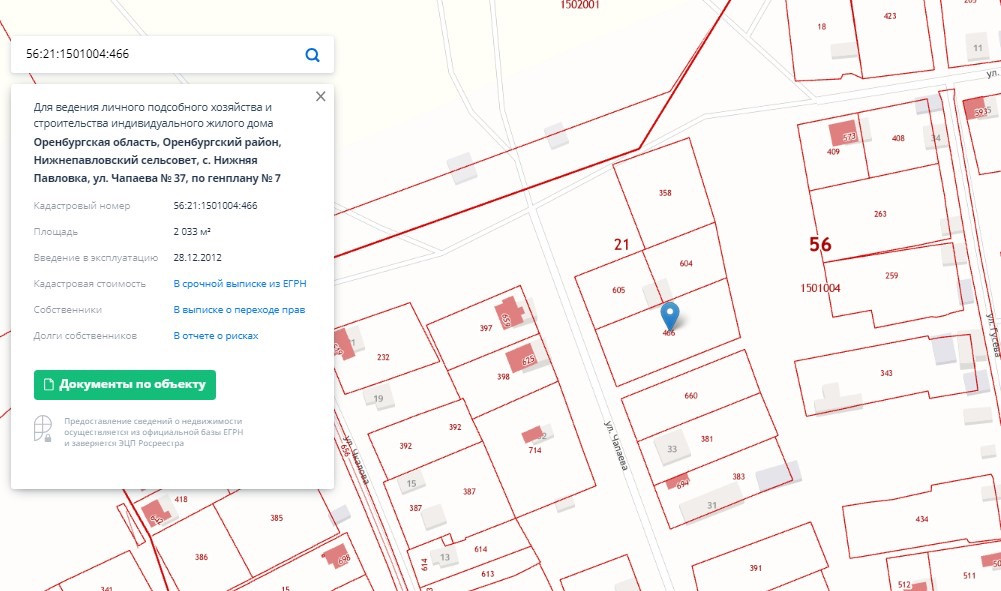
Task: Select parcel 397 on the map
Action: point(486,328)
